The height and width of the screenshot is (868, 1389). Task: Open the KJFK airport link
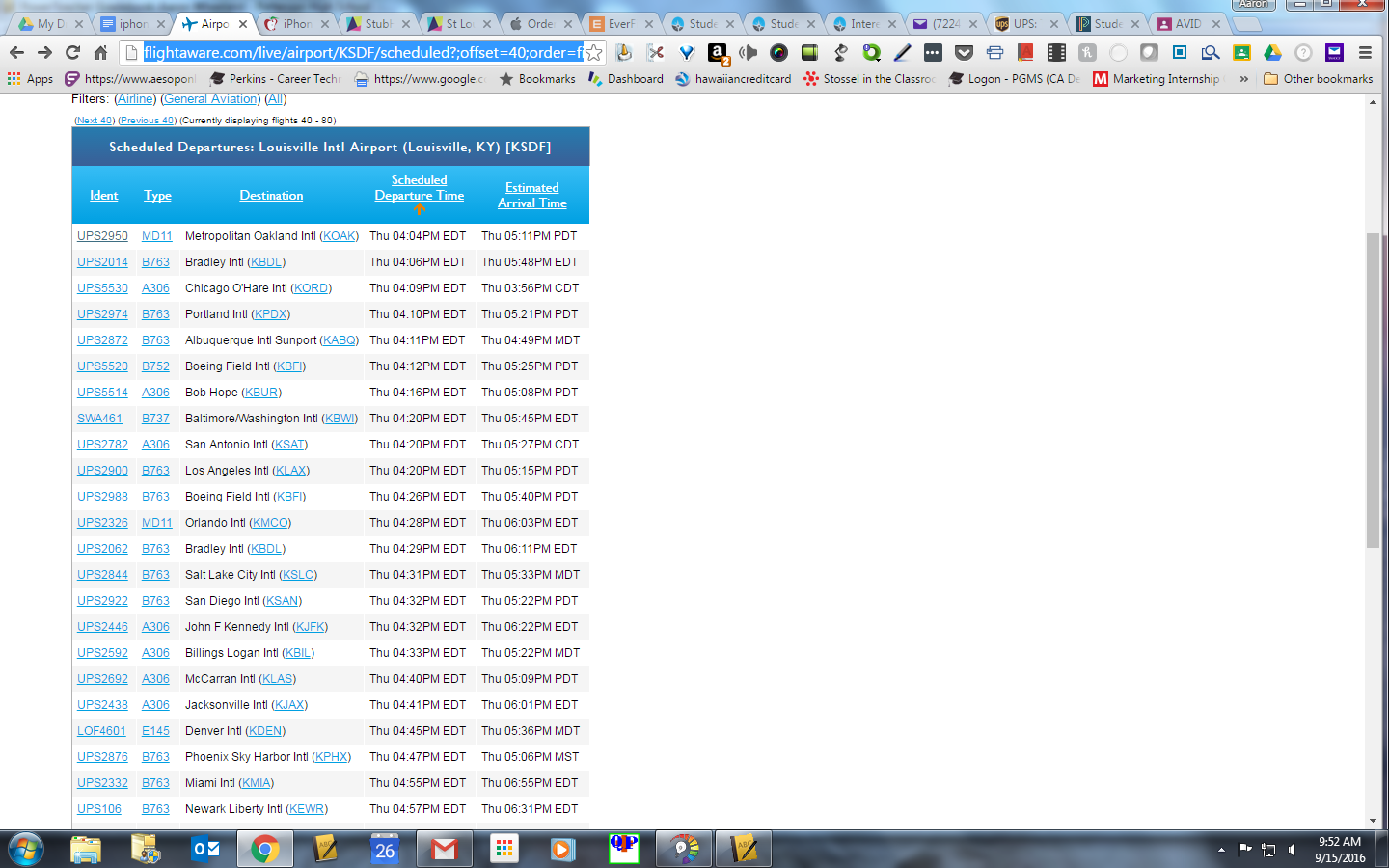(311, 626)
